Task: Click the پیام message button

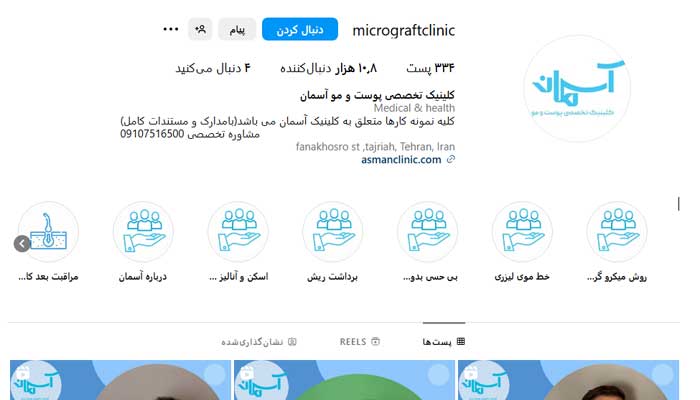Action: coord(237,29)
